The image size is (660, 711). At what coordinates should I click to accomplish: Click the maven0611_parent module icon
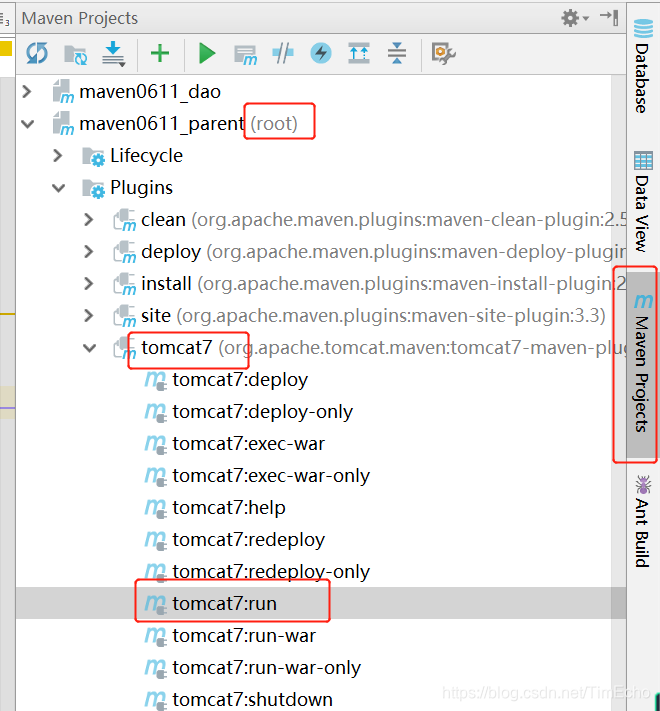(x=63, y=123)
